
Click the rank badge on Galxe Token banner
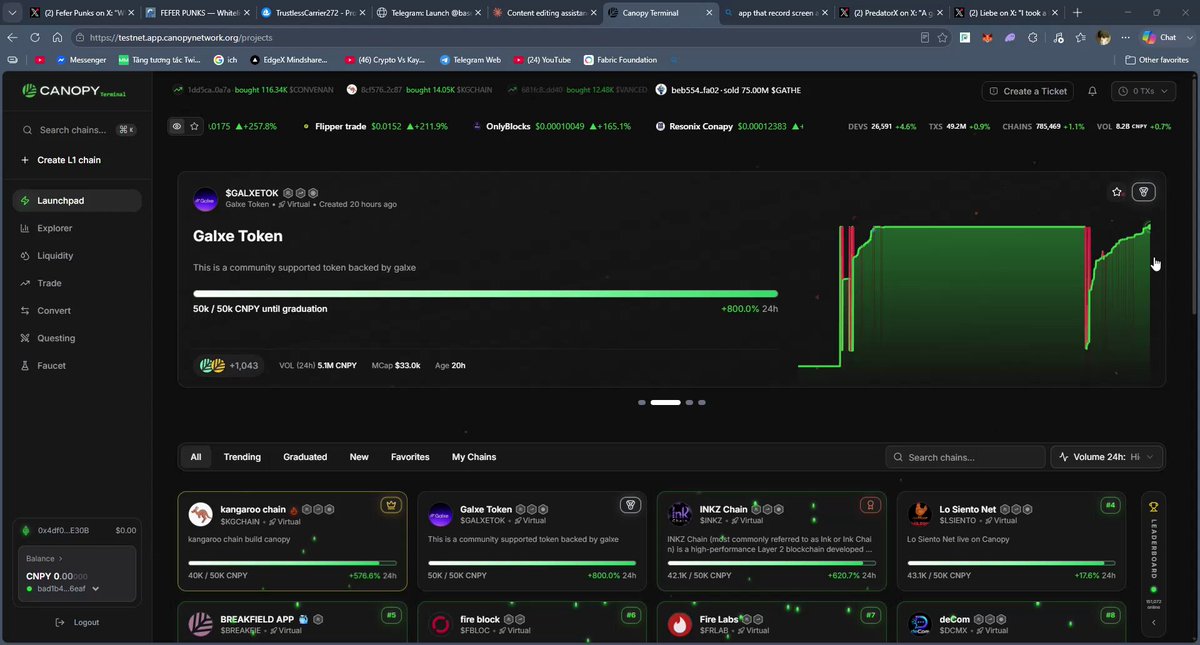1143,192
